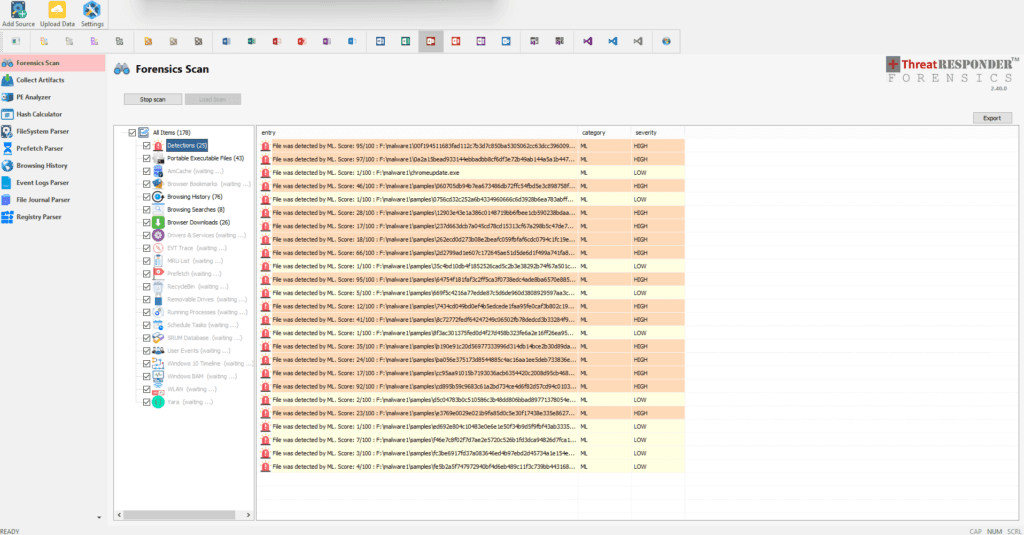Open Event Logs Parser in the sidebar
Image resolution: width=1024 pixels, height=535 pixels.
[52, 182]
